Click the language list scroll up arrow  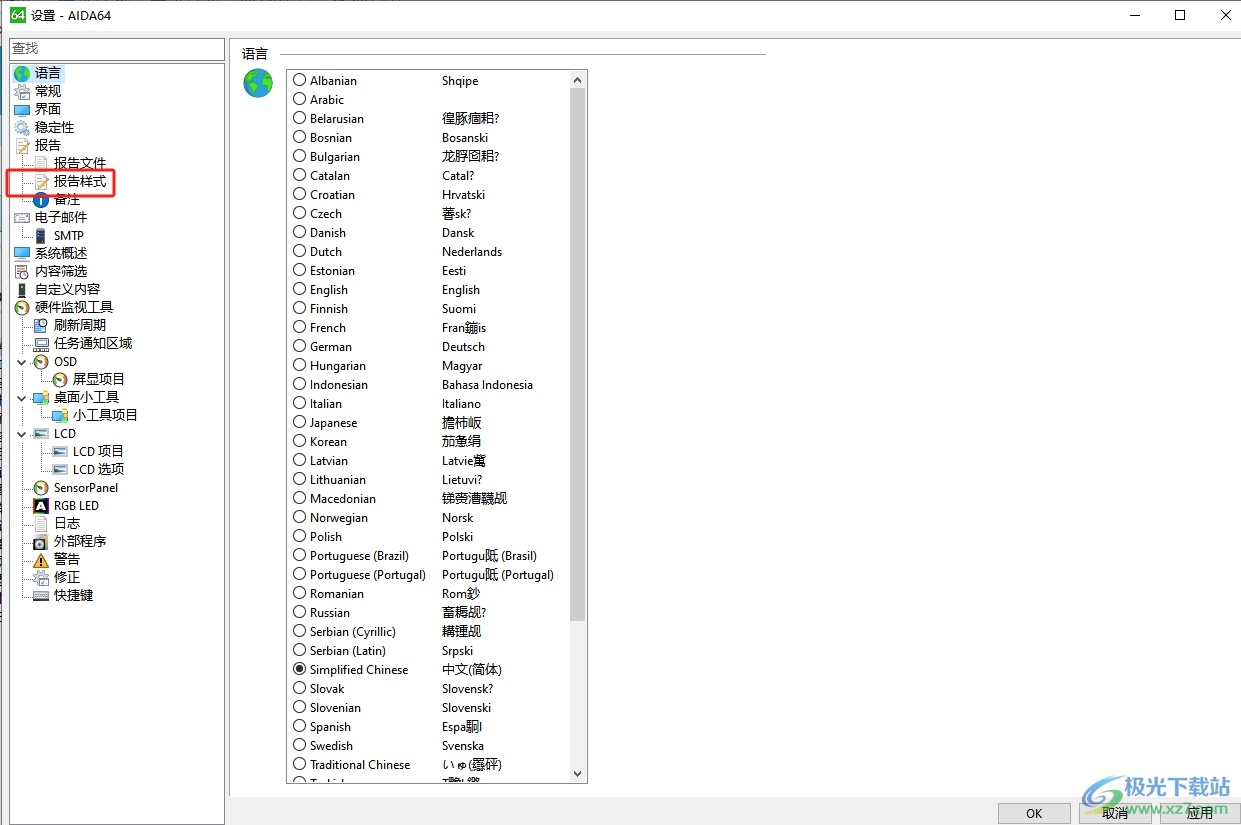577,79
